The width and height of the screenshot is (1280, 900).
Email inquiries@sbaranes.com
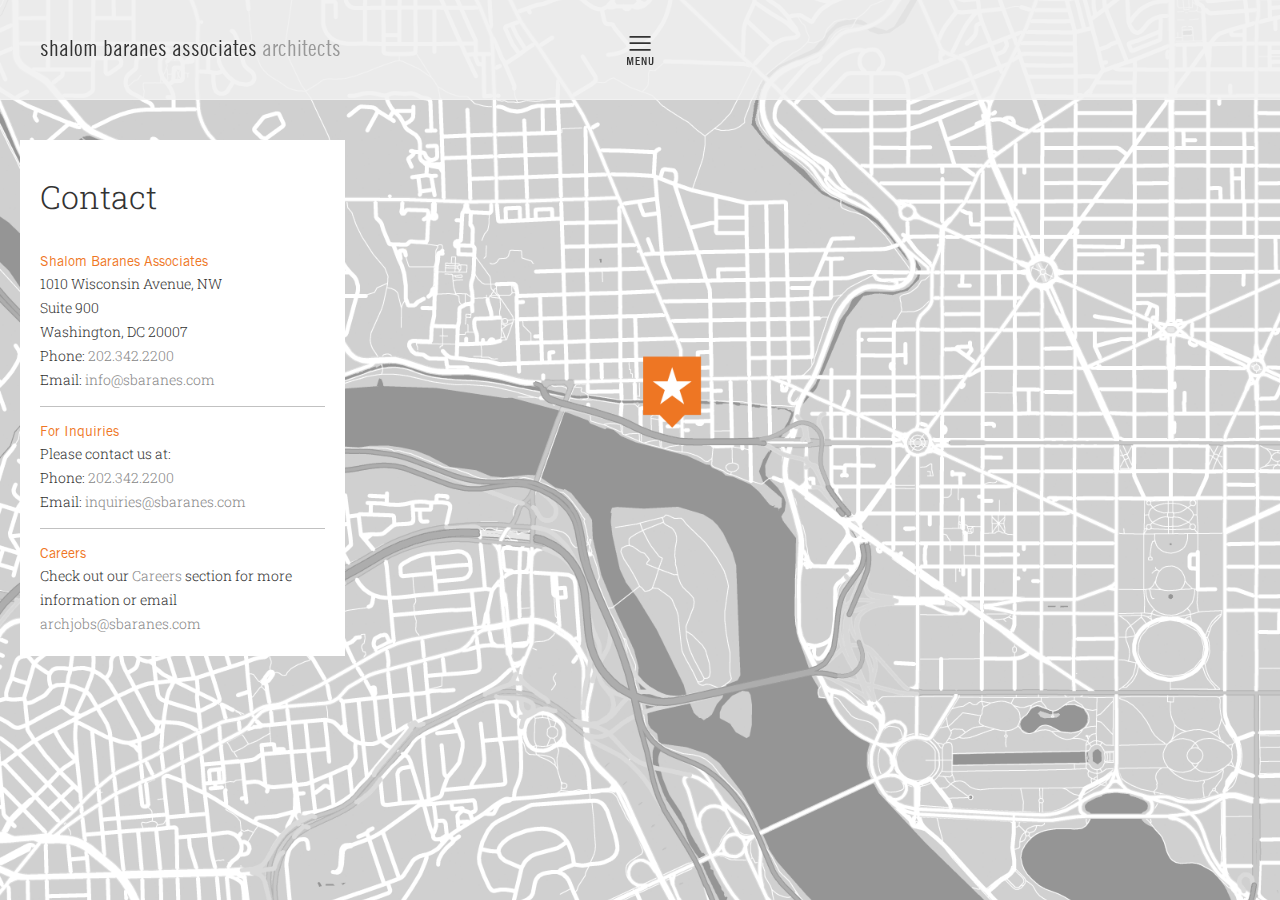165,502
